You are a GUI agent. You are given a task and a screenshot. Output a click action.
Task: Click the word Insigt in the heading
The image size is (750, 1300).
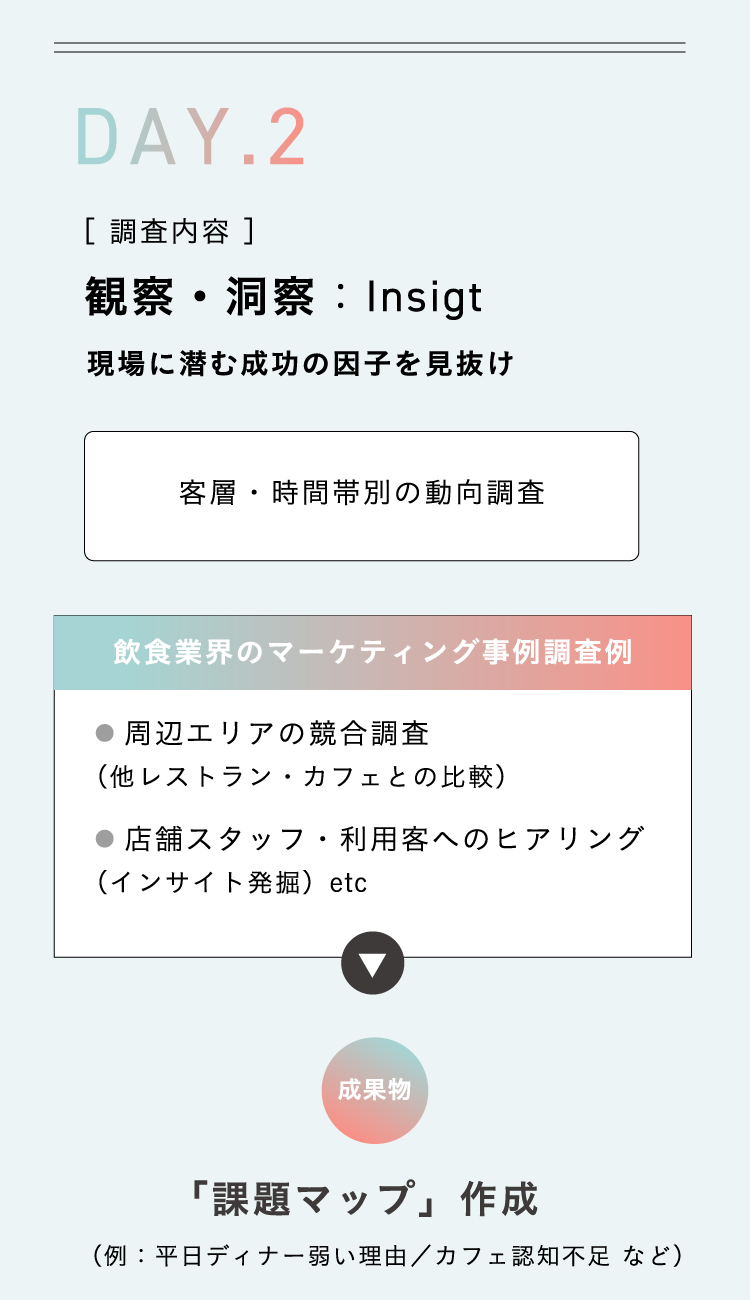pos(424,297)
